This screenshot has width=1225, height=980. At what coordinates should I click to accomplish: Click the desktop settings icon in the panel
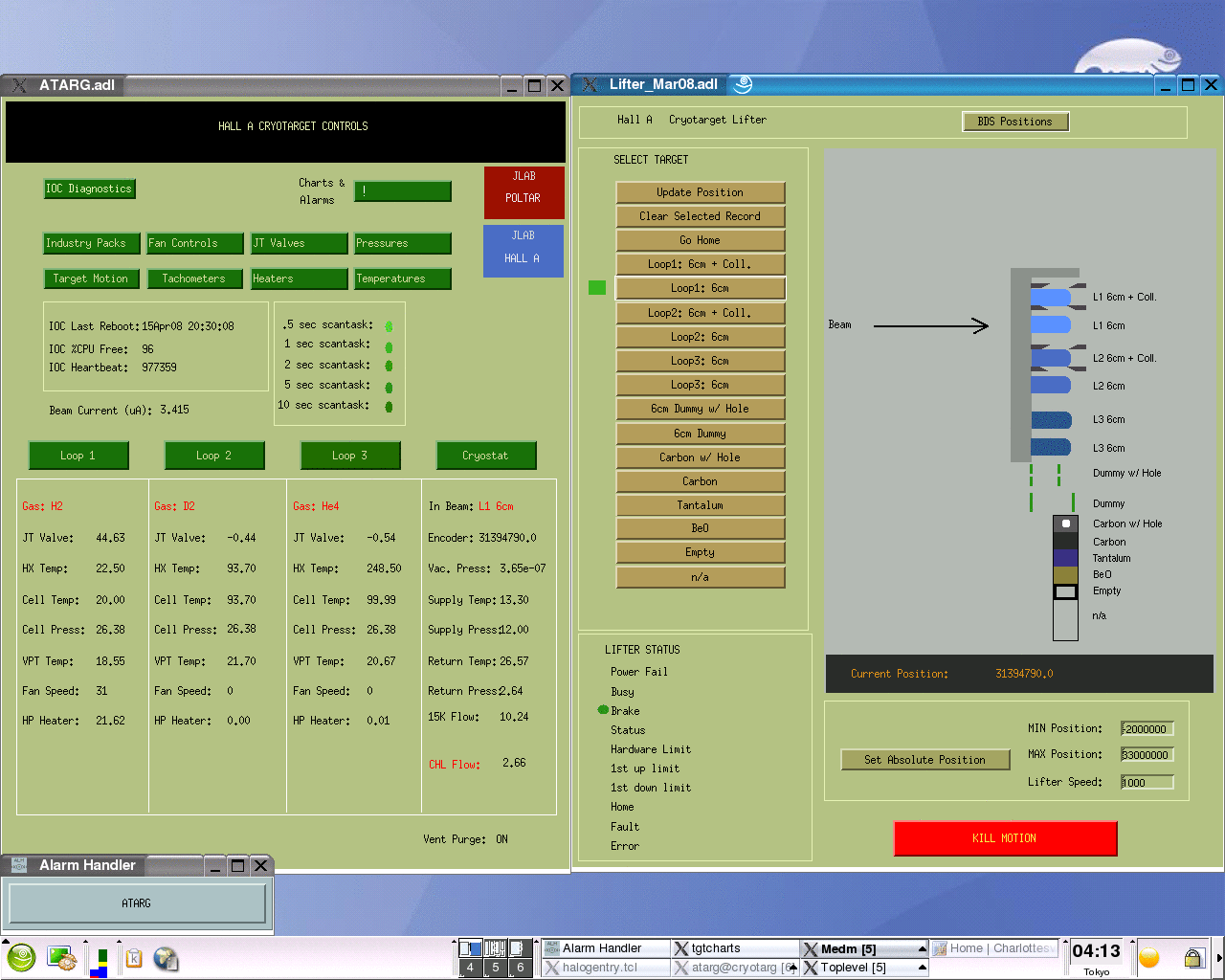click(x=62, y=958)
